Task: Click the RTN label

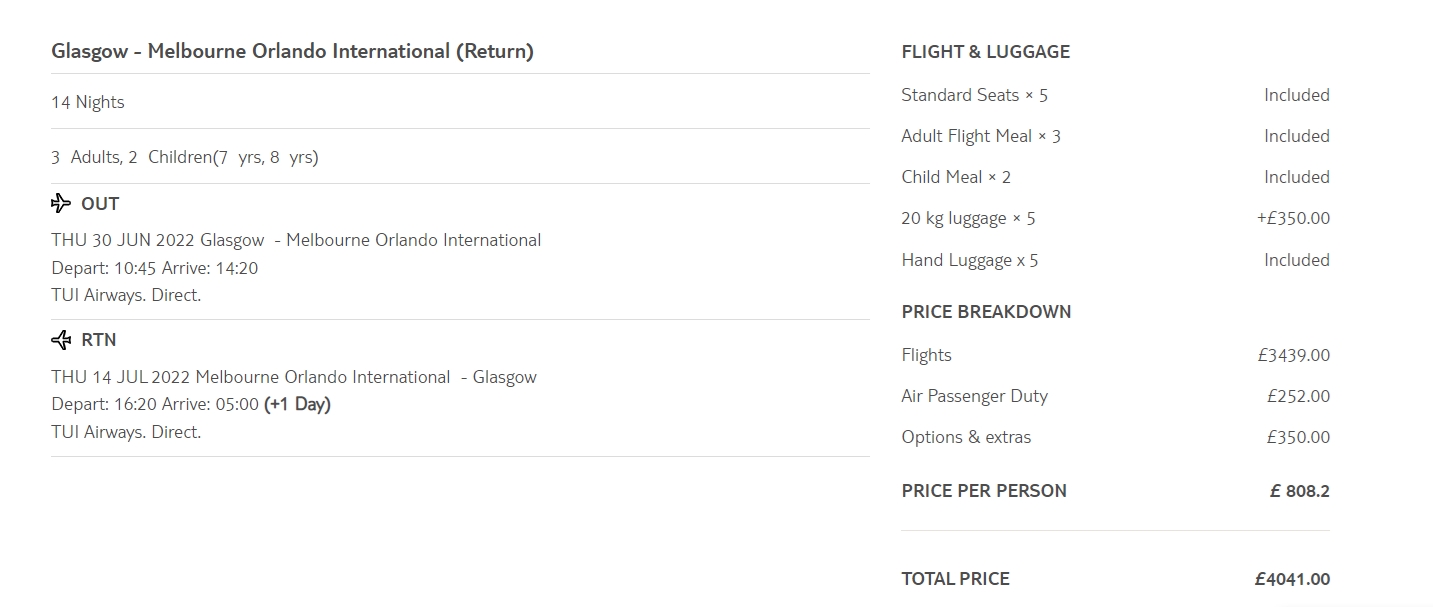Action: 99,340
